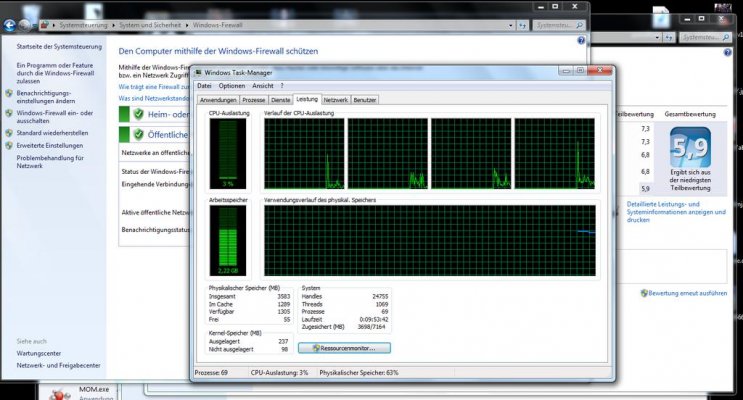Switch to the Prozesse tab
The image size is (743, 400).
[254, 100]
